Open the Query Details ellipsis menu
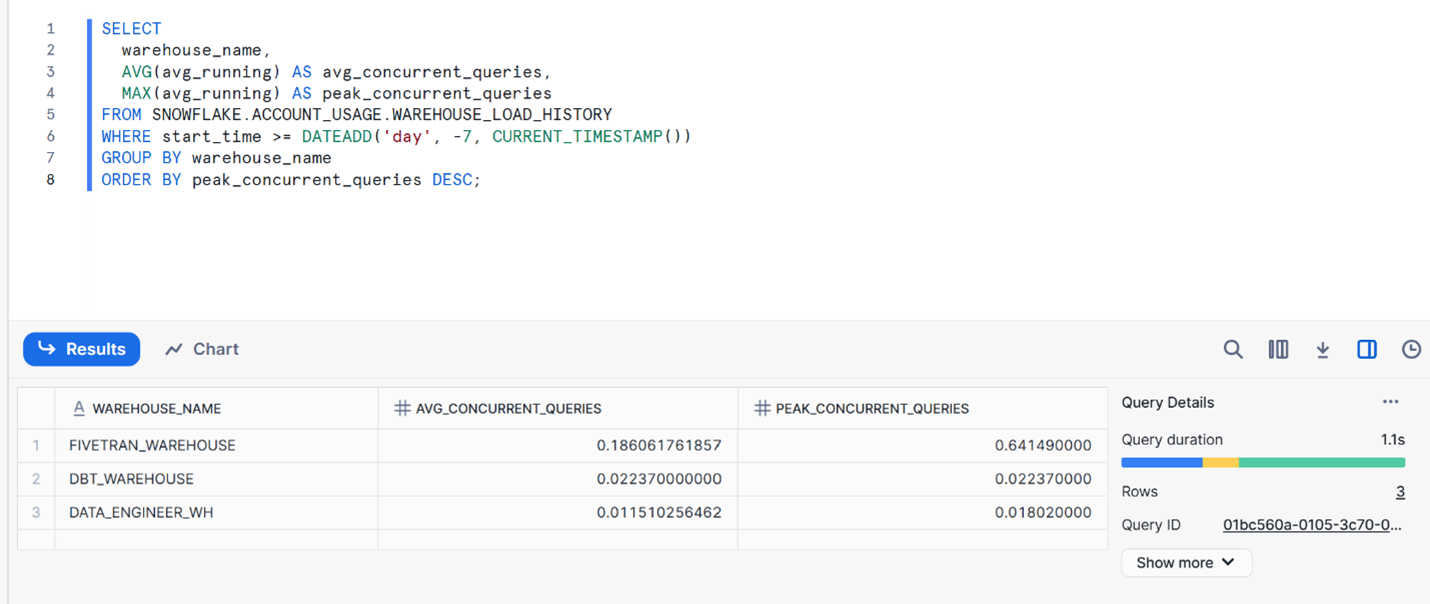Viewport: 1430px width, 604px height. tap(1390, 402)
